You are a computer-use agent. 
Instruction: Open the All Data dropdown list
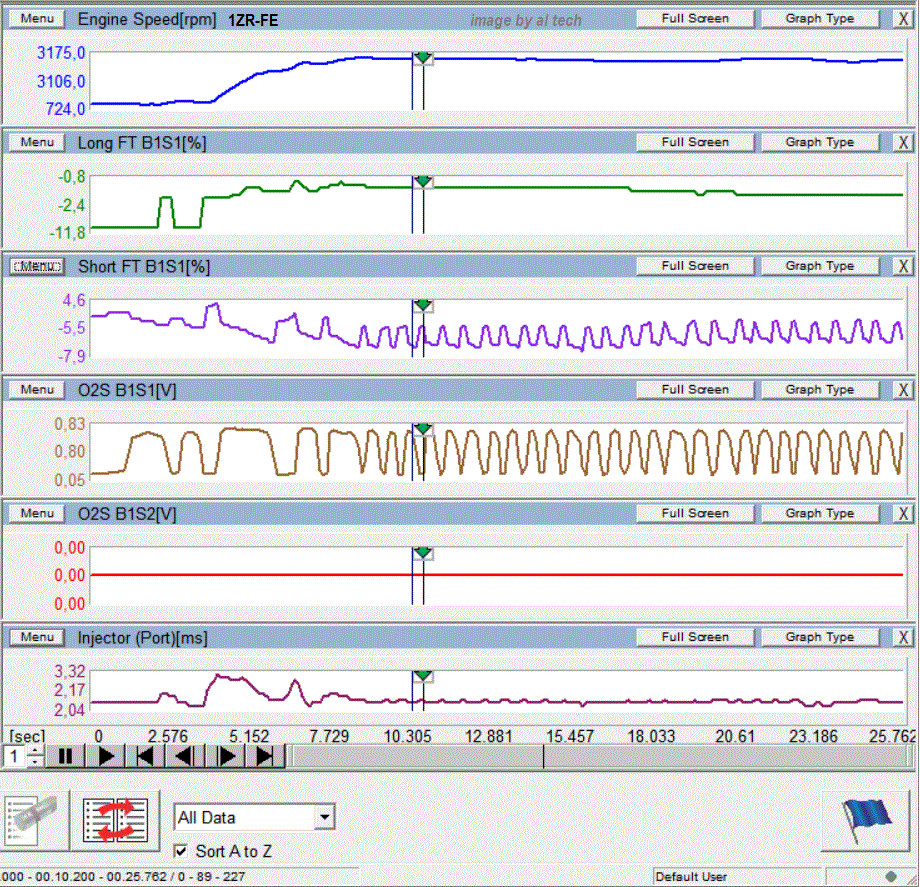[323, 817]
